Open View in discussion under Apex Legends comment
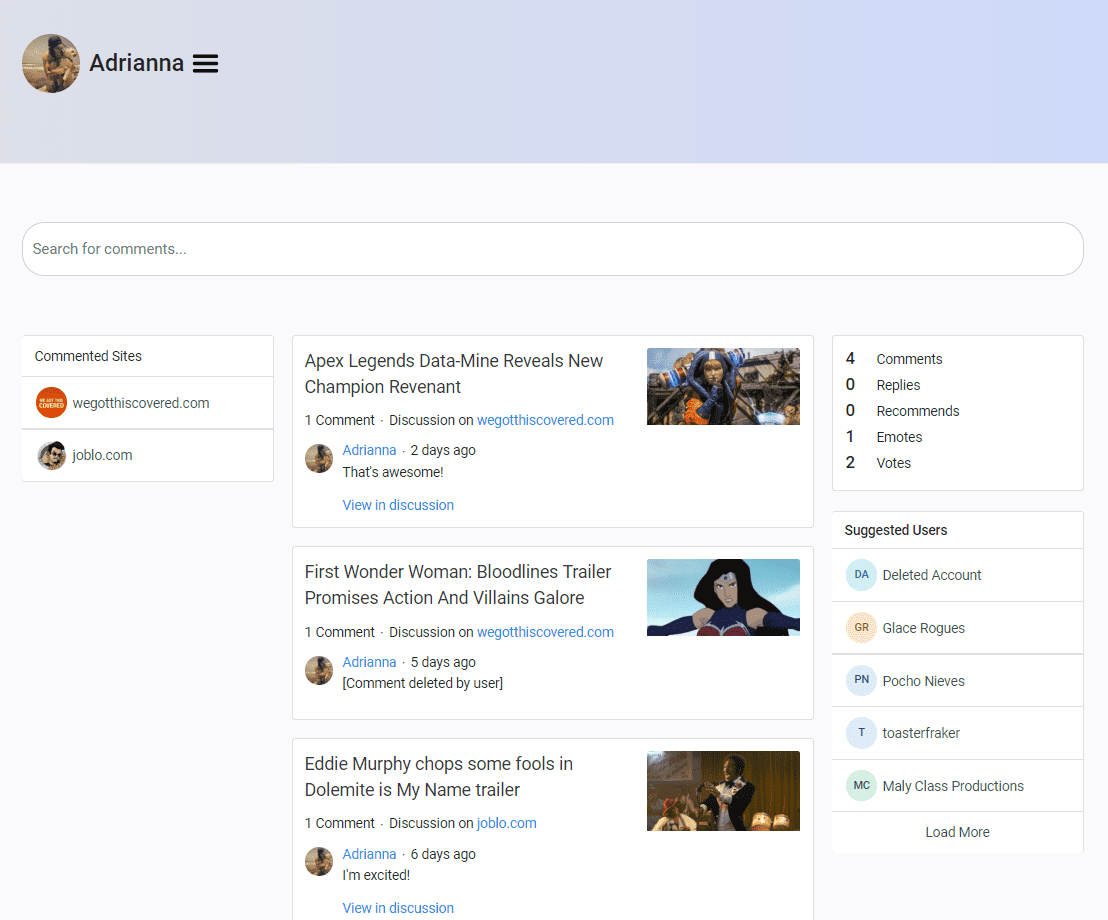Screen dimensions: 1108x920 [398, 505]
